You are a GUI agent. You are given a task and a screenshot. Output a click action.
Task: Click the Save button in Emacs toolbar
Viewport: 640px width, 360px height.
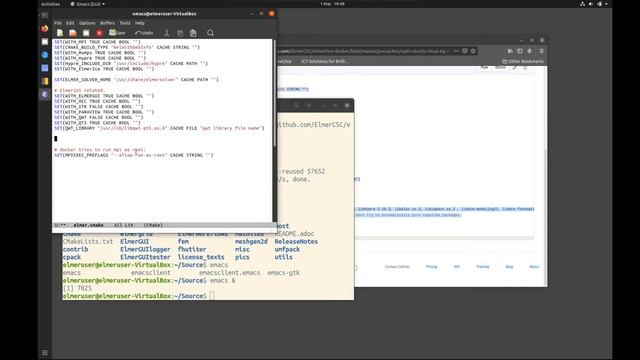point(117,33)
